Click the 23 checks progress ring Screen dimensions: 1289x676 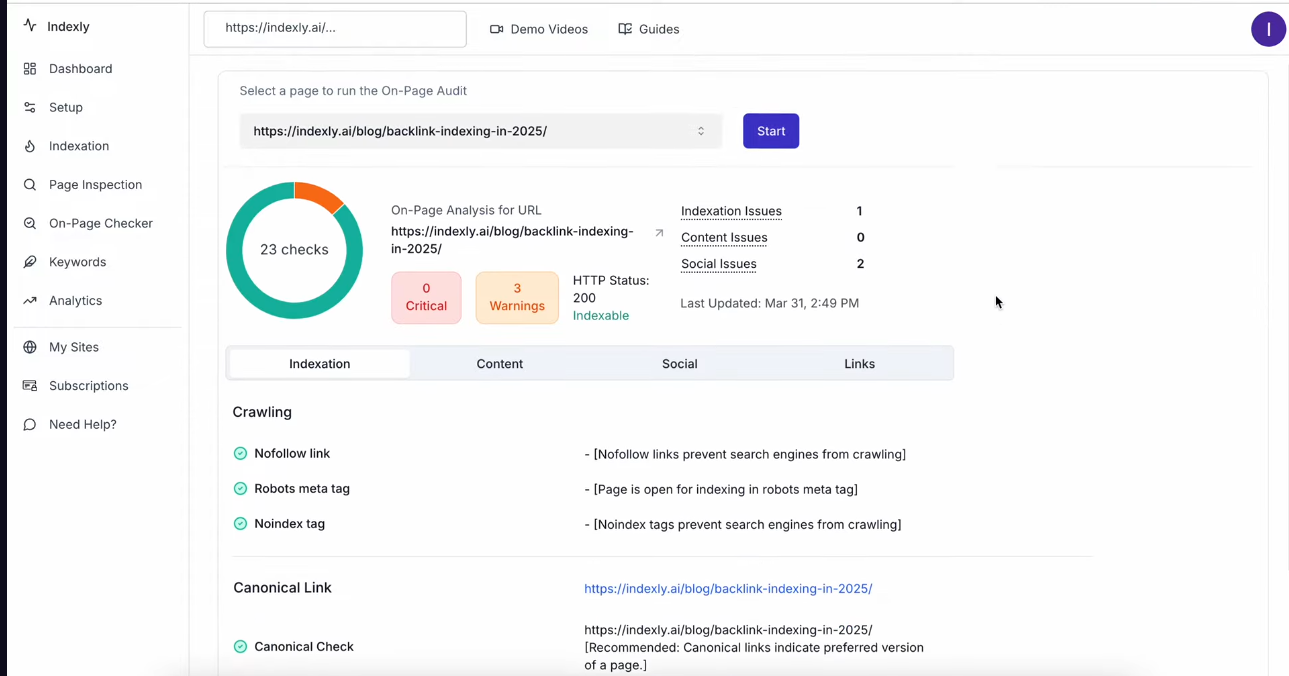[x=294, y=249]
